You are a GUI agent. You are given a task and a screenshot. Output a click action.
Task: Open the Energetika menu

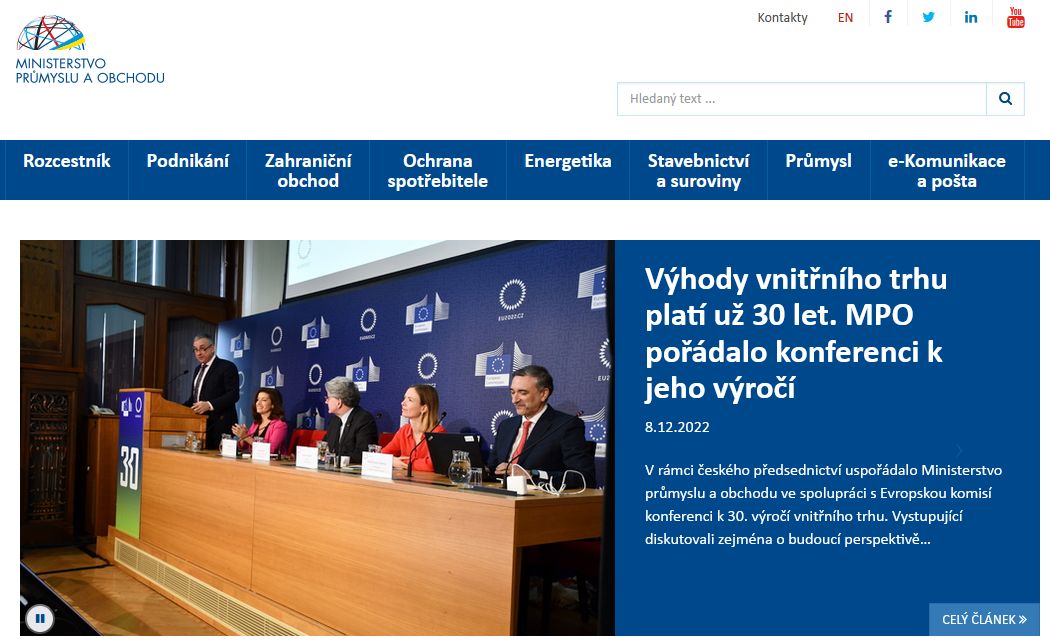tap(567, 170)
